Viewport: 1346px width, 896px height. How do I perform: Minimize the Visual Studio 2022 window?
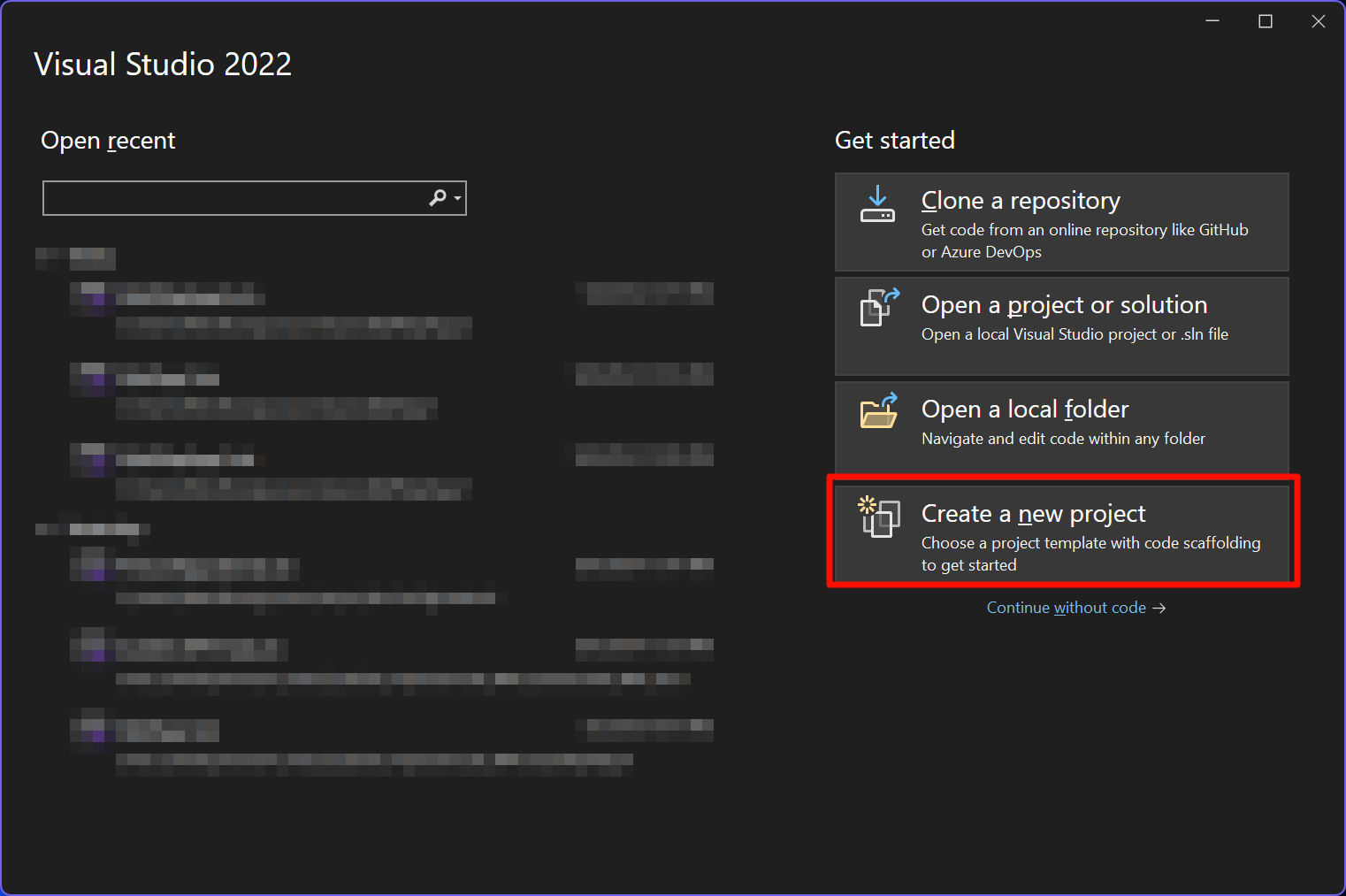(x=1212, y=21)
